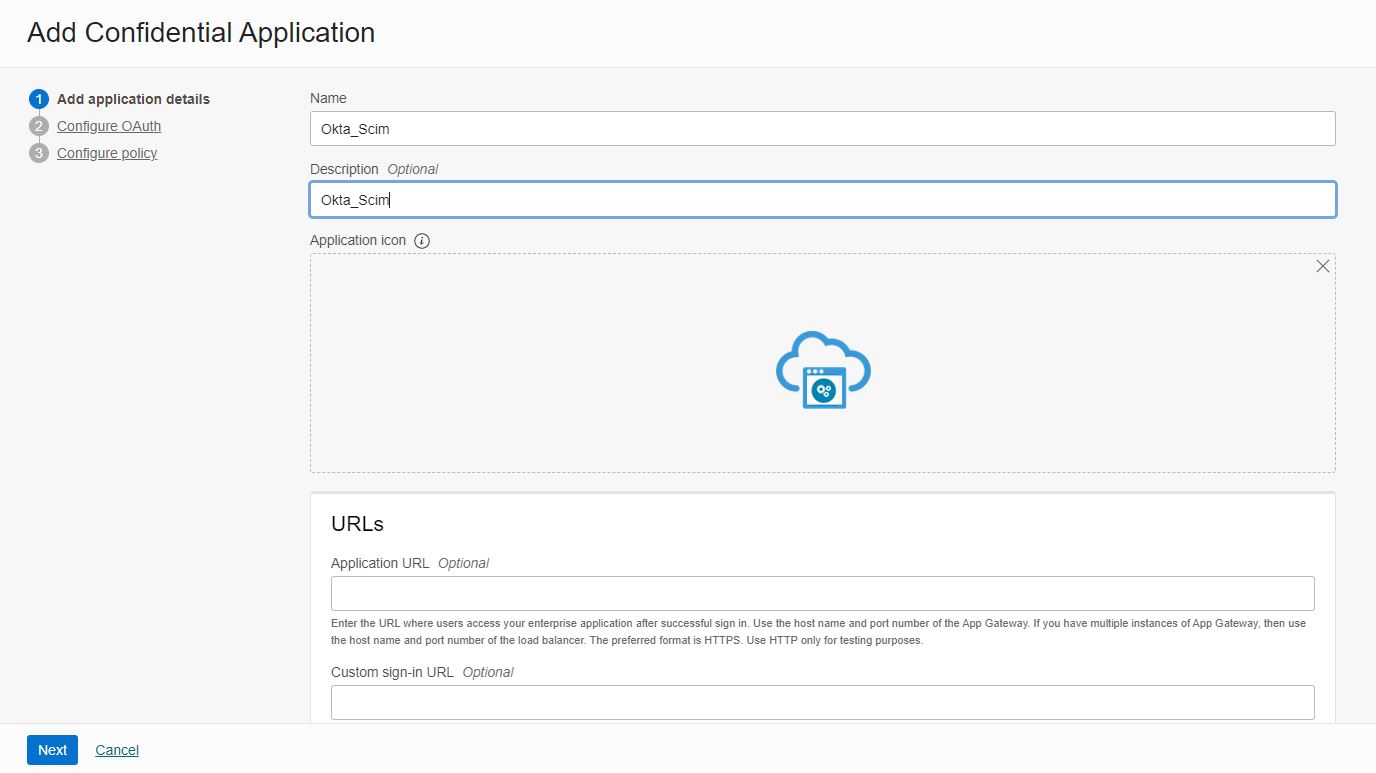Click the Application icon label
The image size is (1376, 773).
click(x=358, y=240)
